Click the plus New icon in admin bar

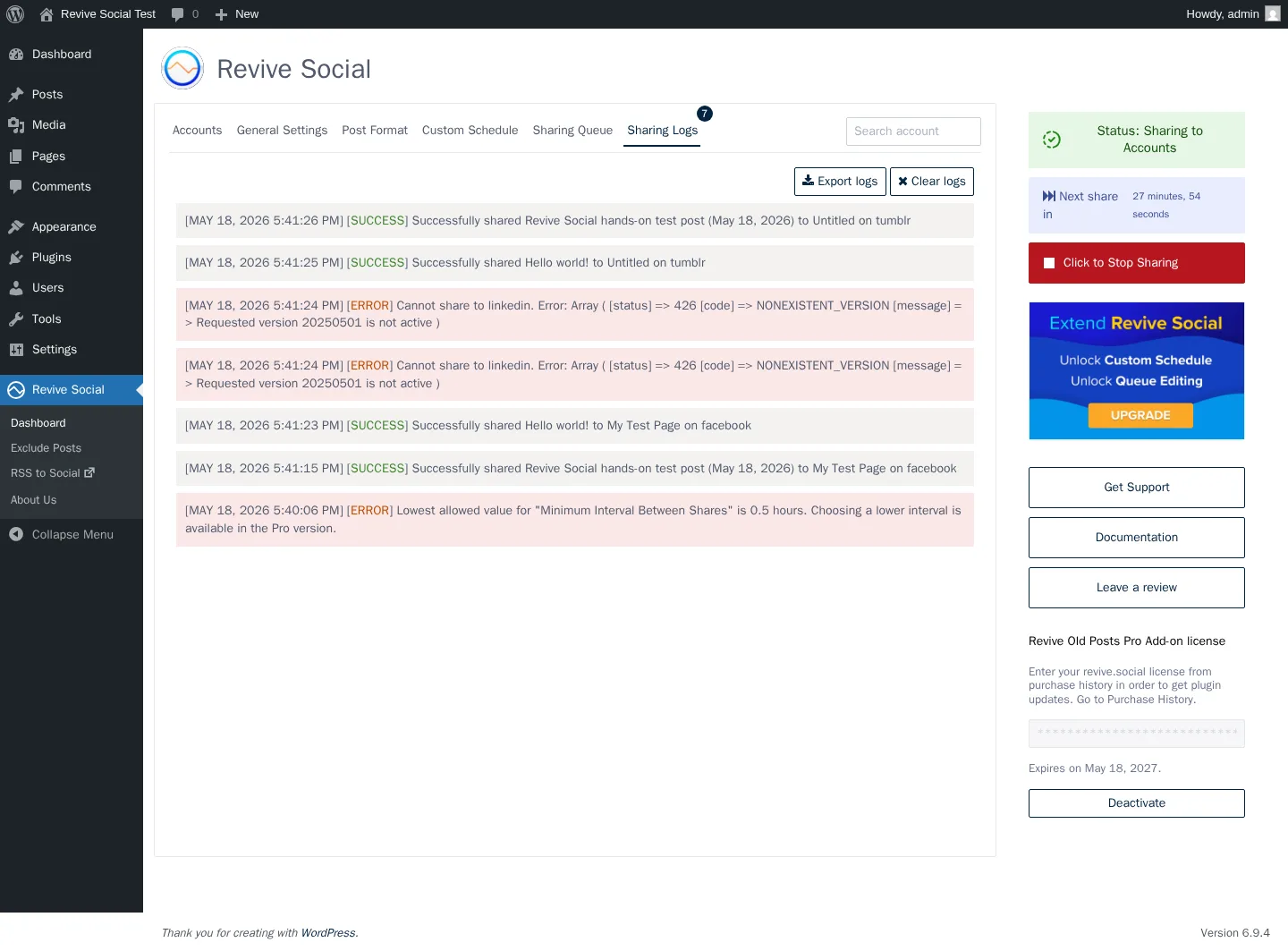221,14
